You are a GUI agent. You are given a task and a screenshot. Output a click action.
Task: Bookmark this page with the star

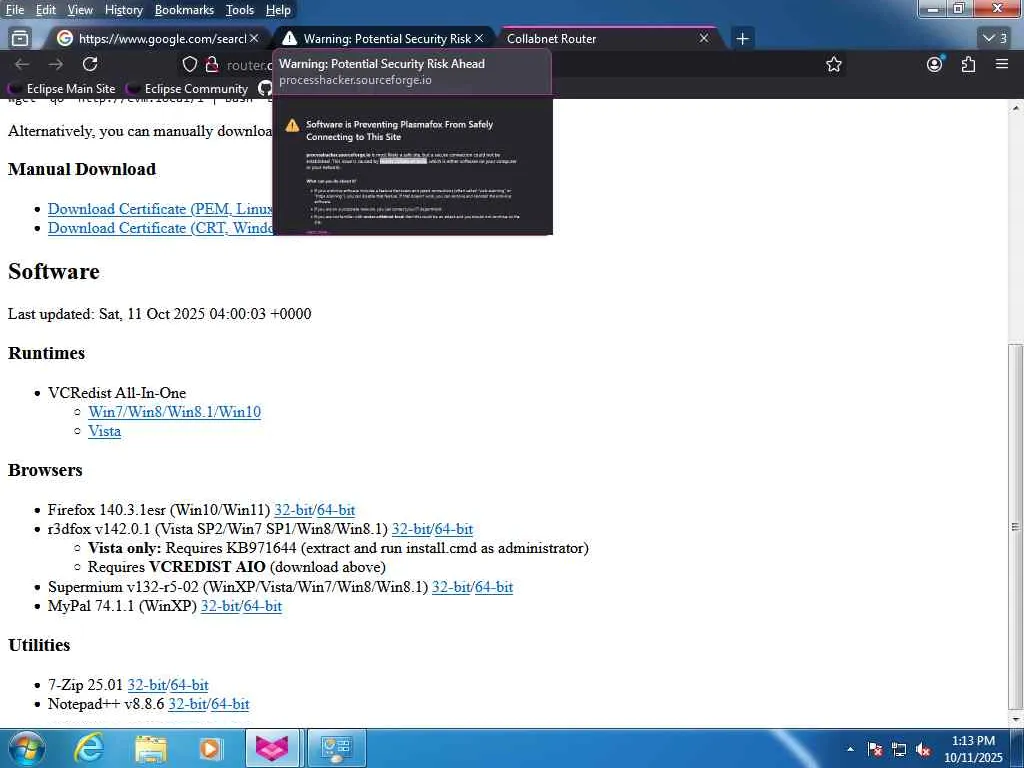(x=833, y=64)
